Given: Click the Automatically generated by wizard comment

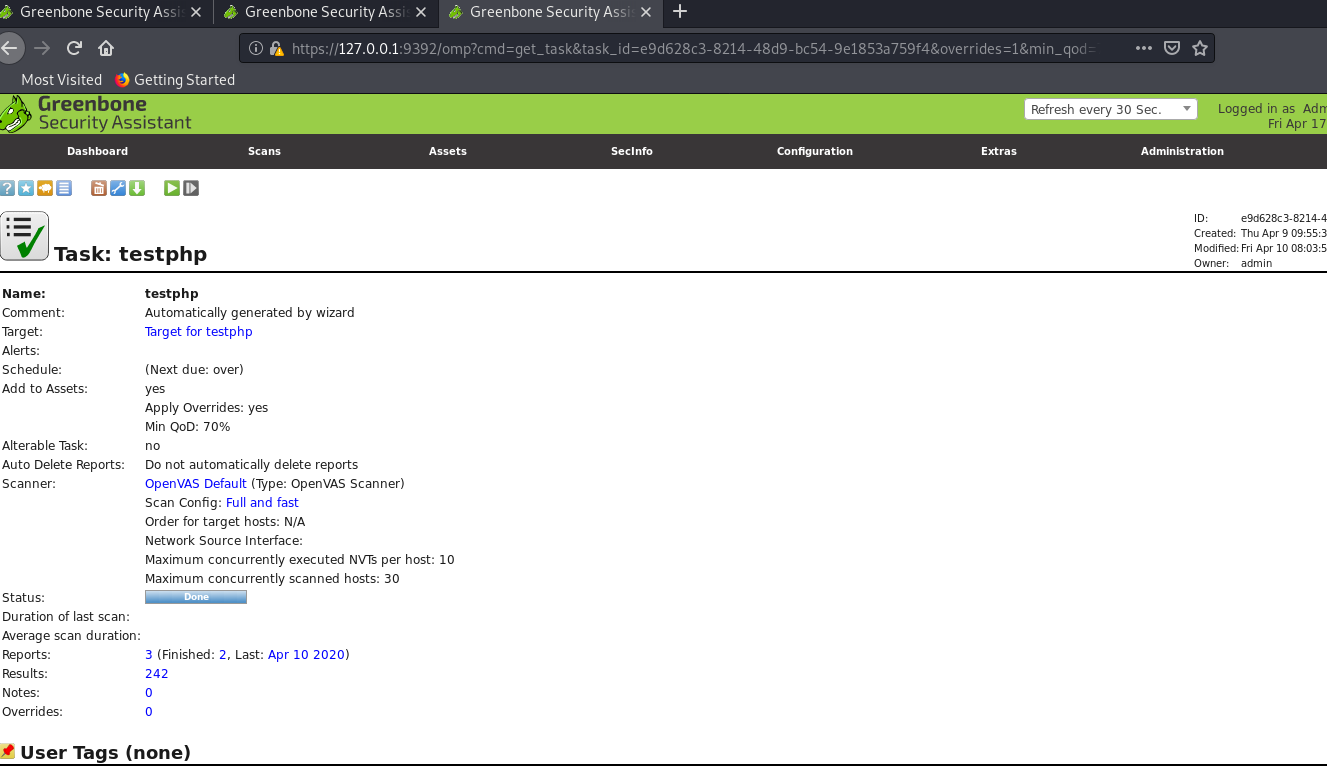Looking at the screenshot, I should pyautogui.click(x=250, y=312).
